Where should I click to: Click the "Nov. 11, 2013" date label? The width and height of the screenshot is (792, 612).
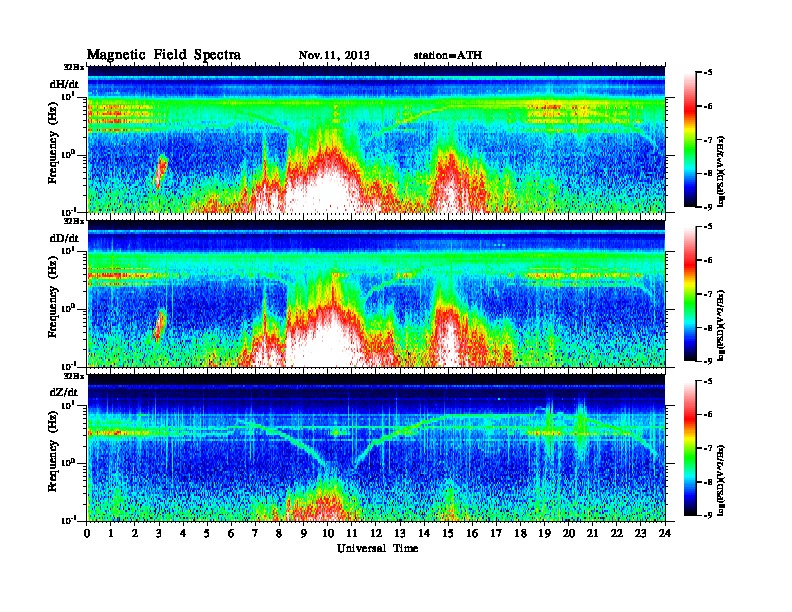334,55
